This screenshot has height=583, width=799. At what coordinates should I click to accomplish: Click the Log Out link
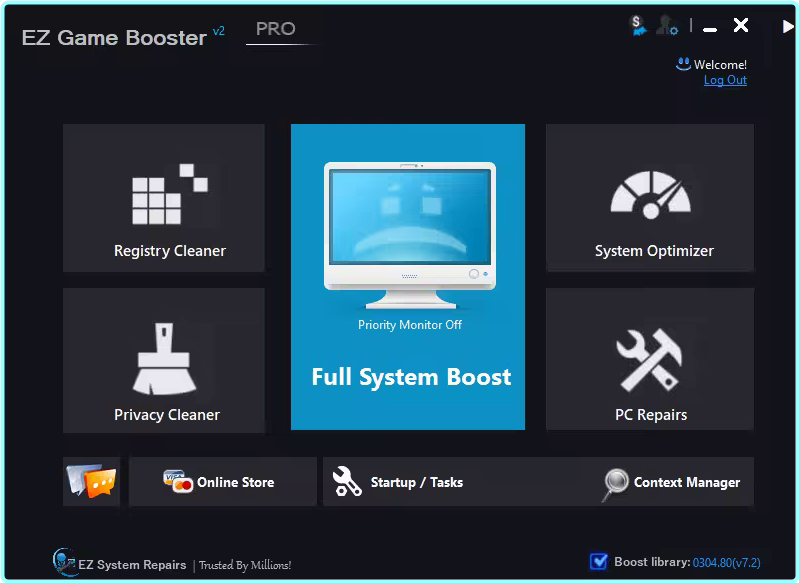click(725, 80)
